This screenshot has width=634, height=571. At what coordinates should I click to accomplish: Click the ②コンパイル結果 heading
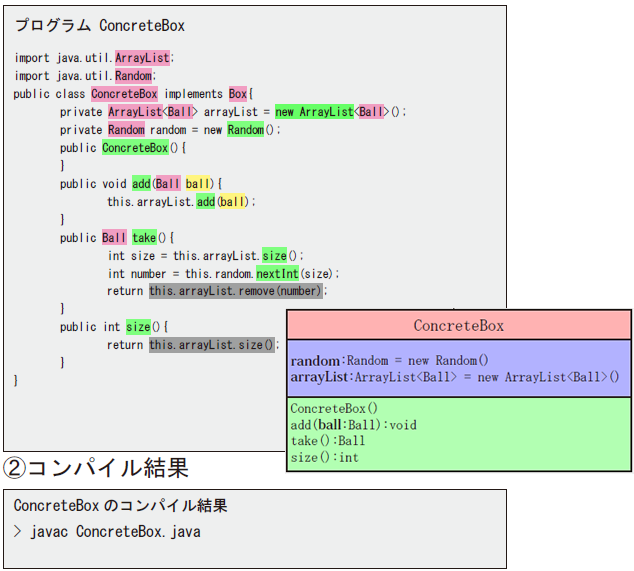[x=96, y=467]
